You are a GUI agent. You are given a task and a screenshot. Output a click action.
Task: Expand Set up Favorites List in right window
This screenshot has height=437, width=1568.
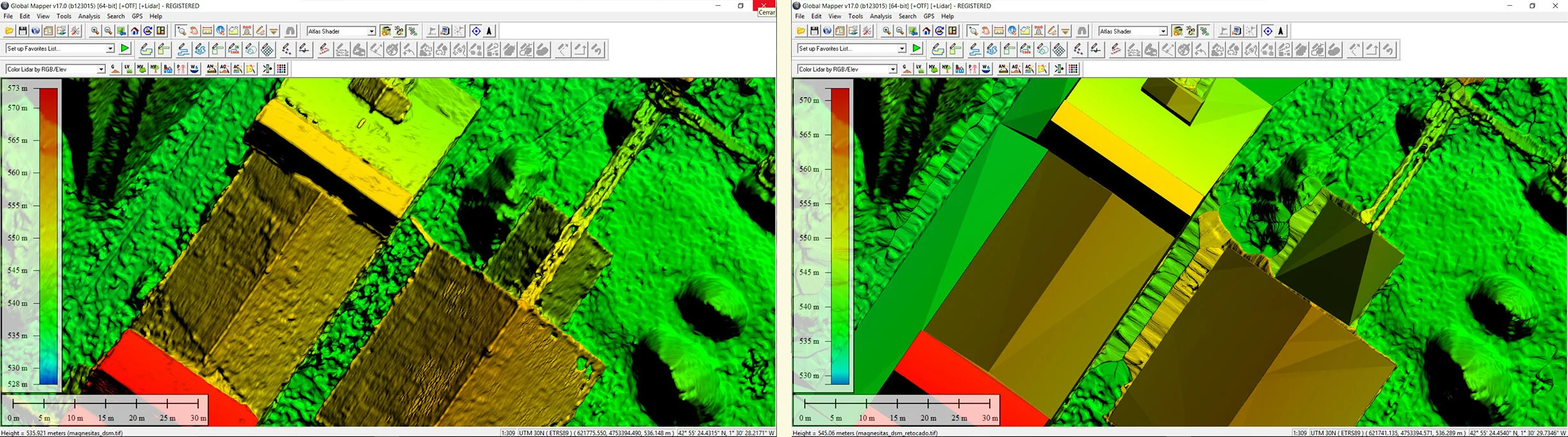pos(851,49)
